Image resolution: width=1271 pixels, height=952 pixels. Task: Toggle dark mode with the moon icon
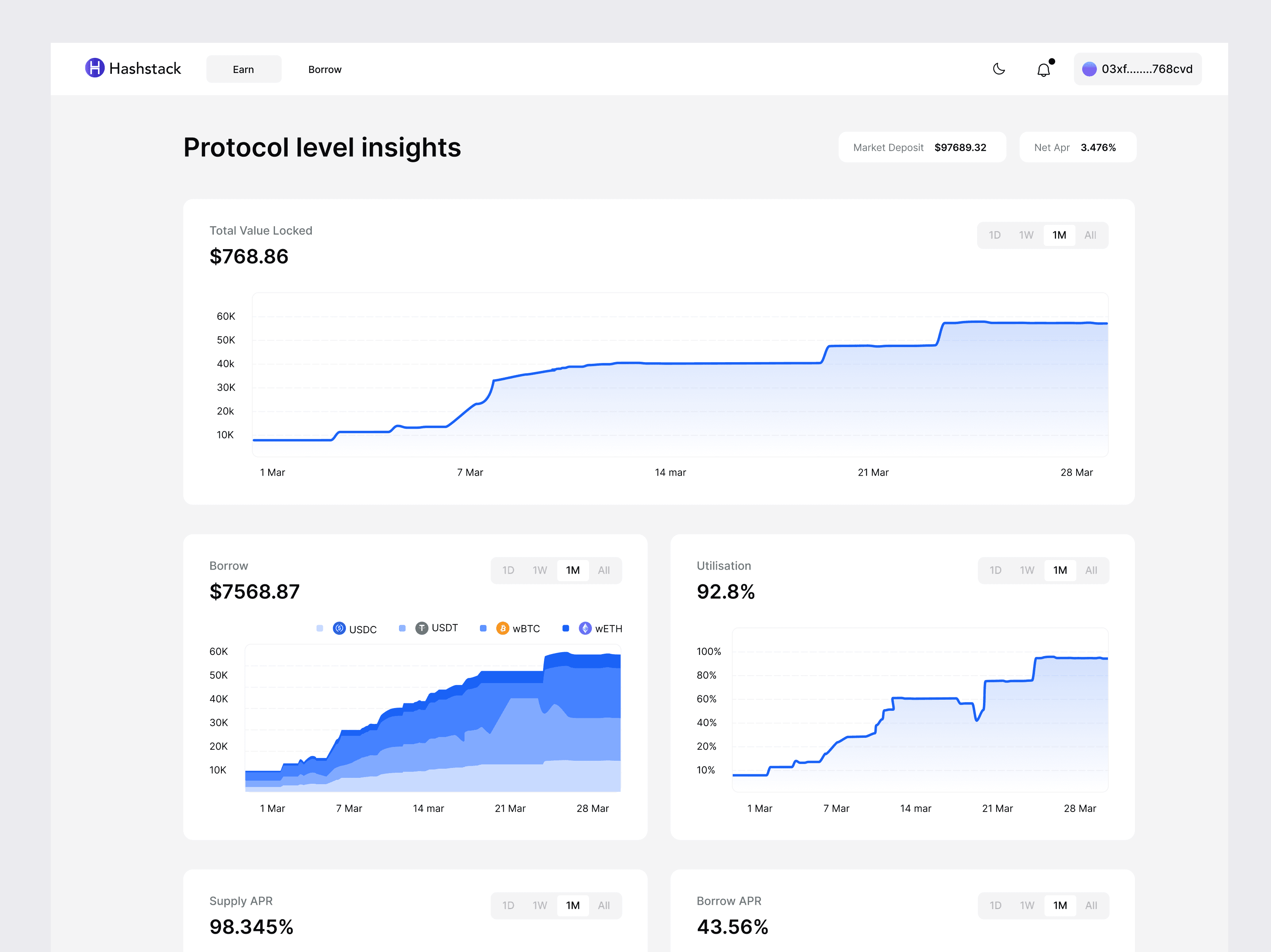tap(998, 69)
